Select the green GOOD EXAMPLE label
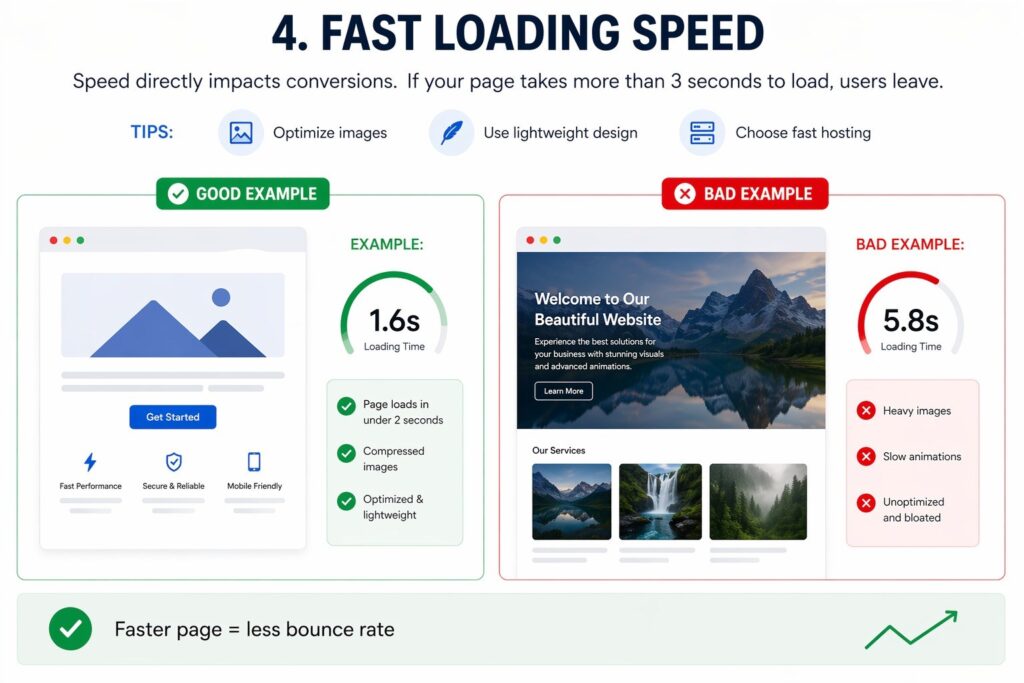Screen dimensions: 1024x683 tap(243, 194)
